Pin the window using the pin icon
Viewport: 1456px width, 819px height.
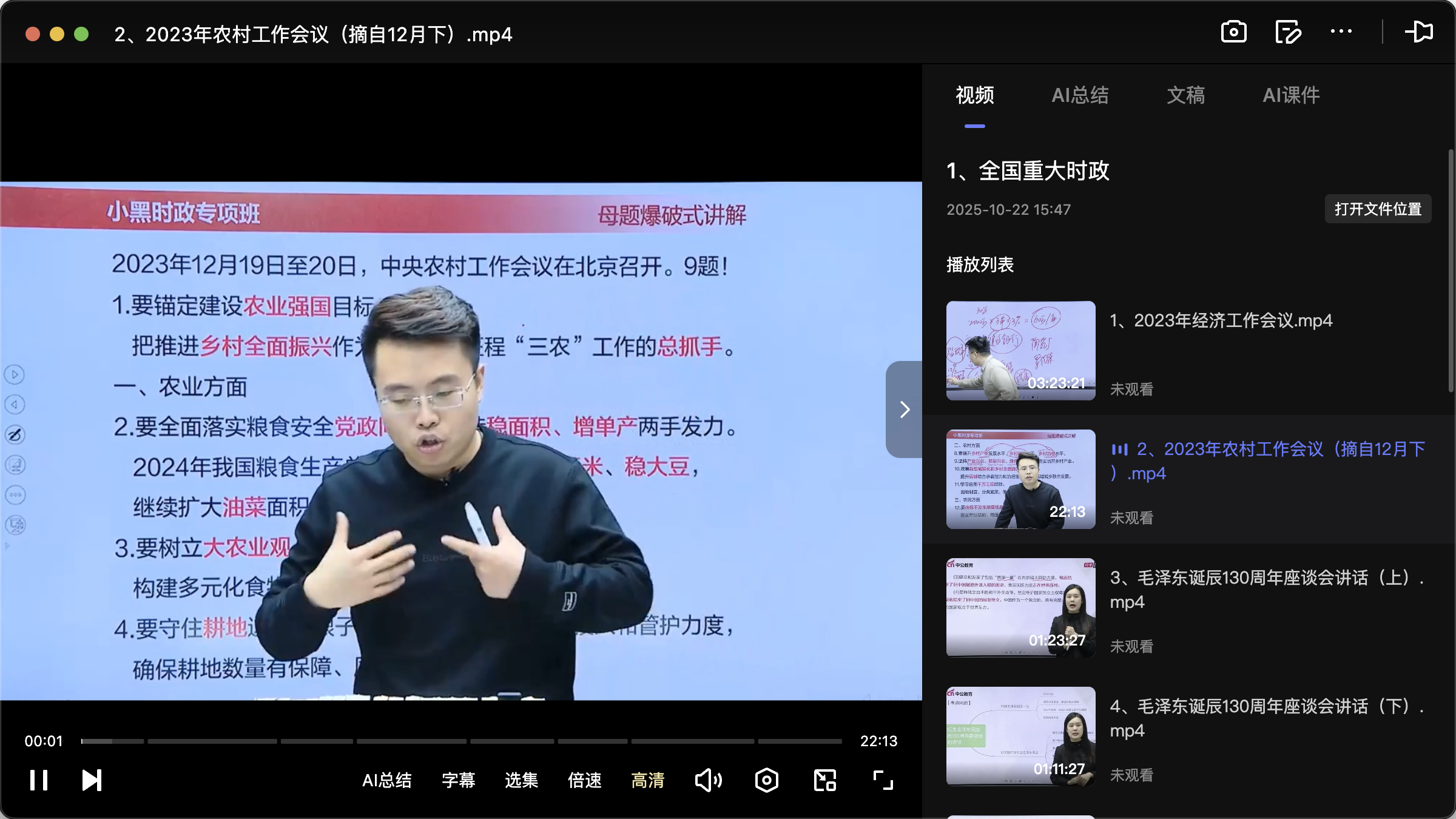click(x=1420, y=32)
